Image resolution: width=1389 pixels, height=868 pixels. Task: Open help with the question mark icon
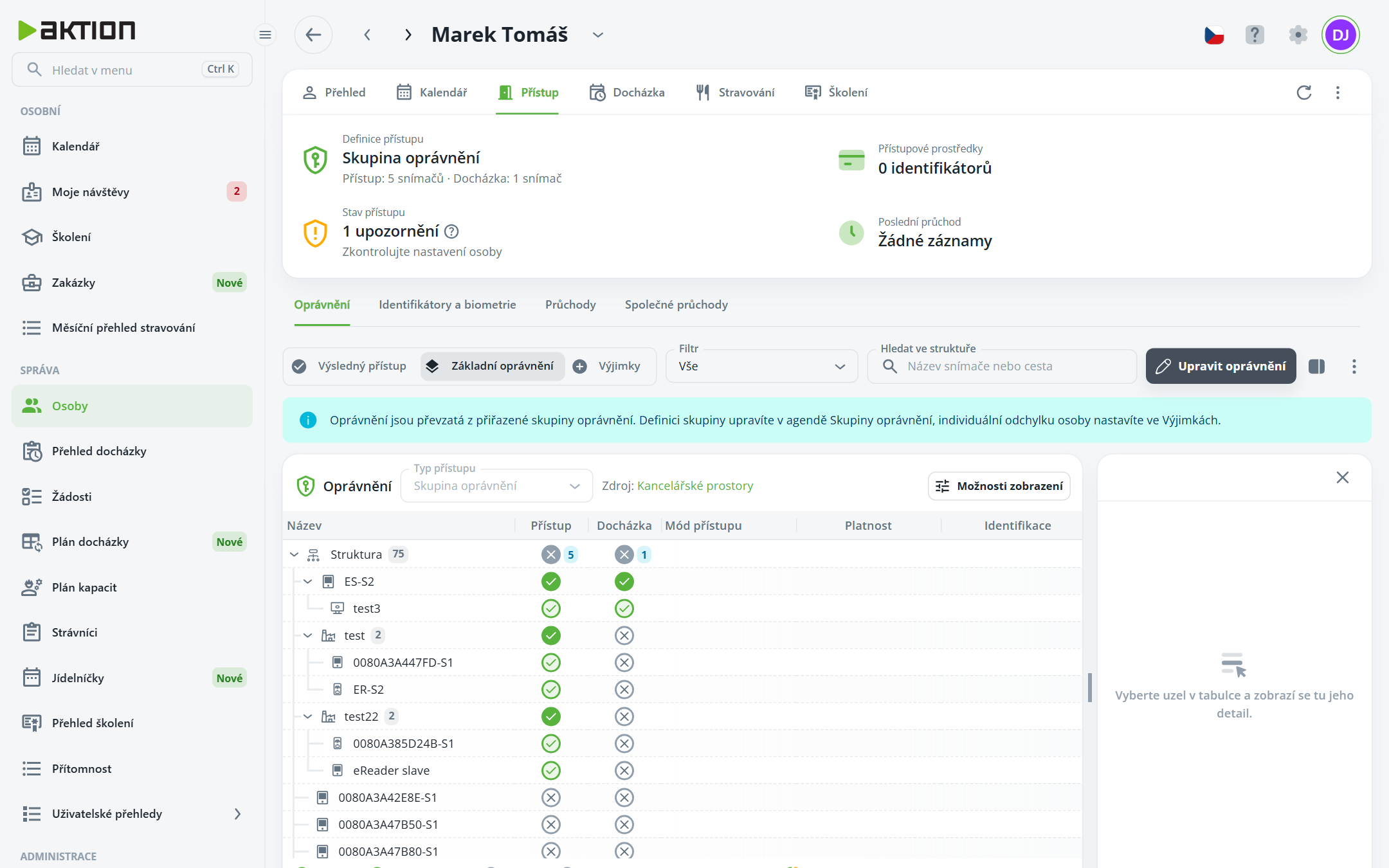(1255, 35)
